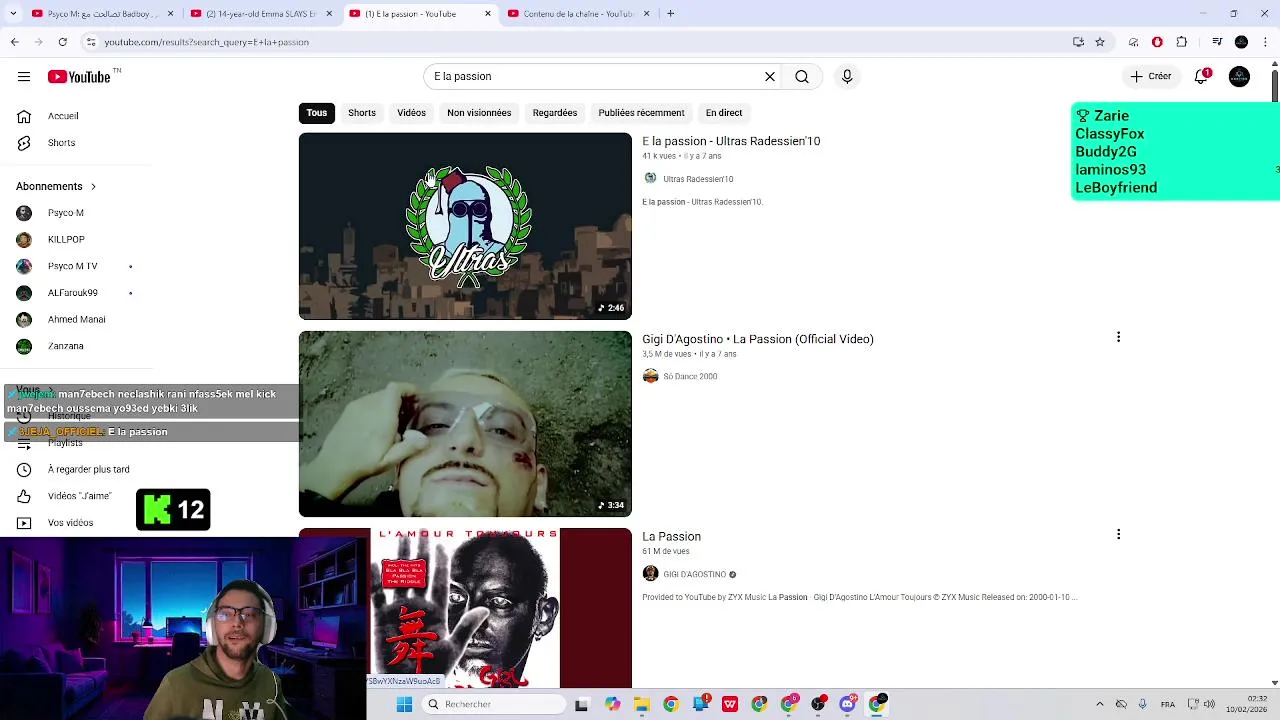Expand the Abonnements section

[56, 186]
